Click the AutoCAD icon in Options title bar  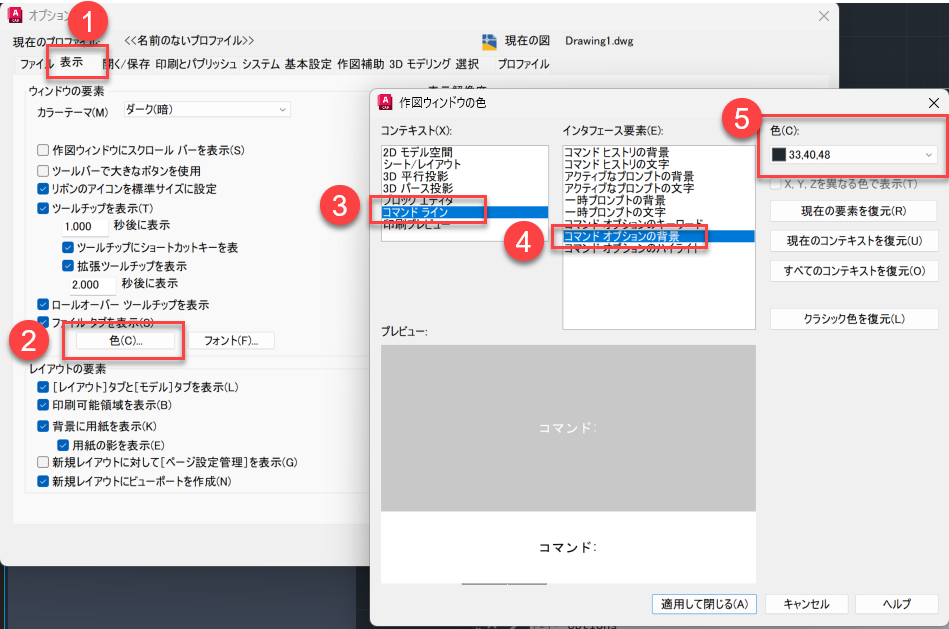(x=15, y=15)
